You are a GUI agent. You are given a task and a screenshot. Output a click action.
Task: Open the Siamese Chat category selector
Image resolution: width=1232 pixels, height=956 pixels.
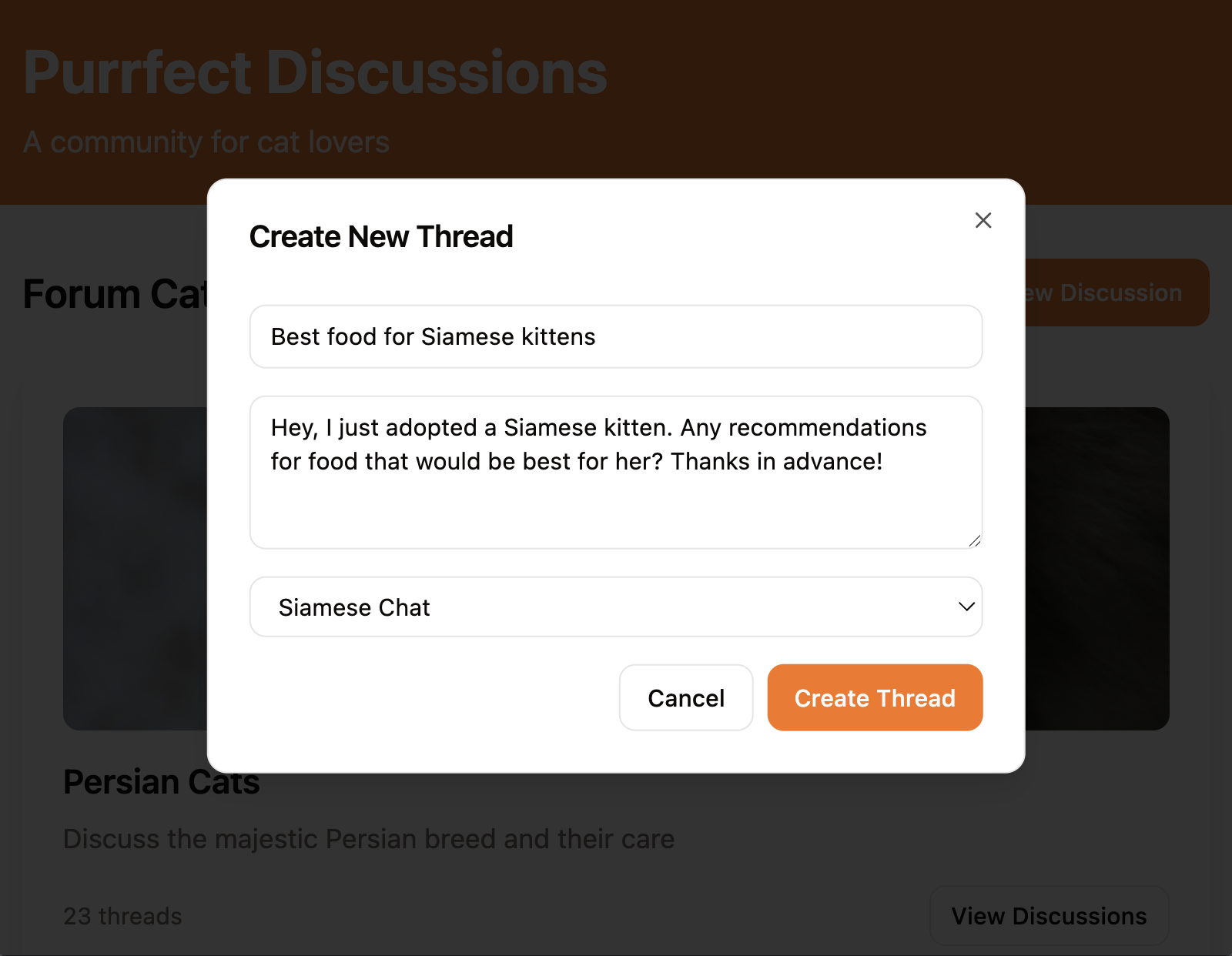(616, 607)
